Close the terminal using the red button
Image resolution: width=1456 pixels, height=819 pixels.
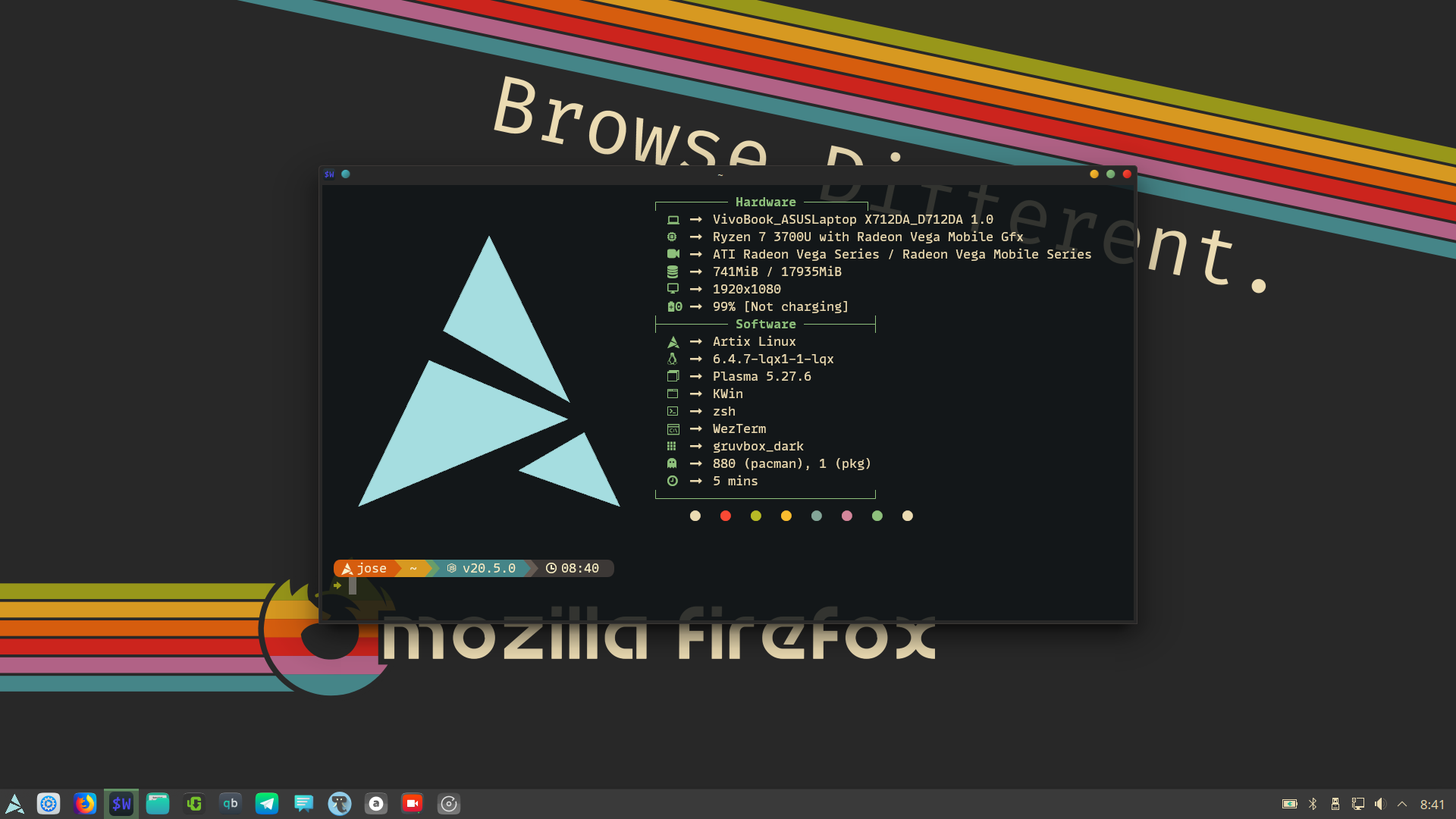[1128, 174]
